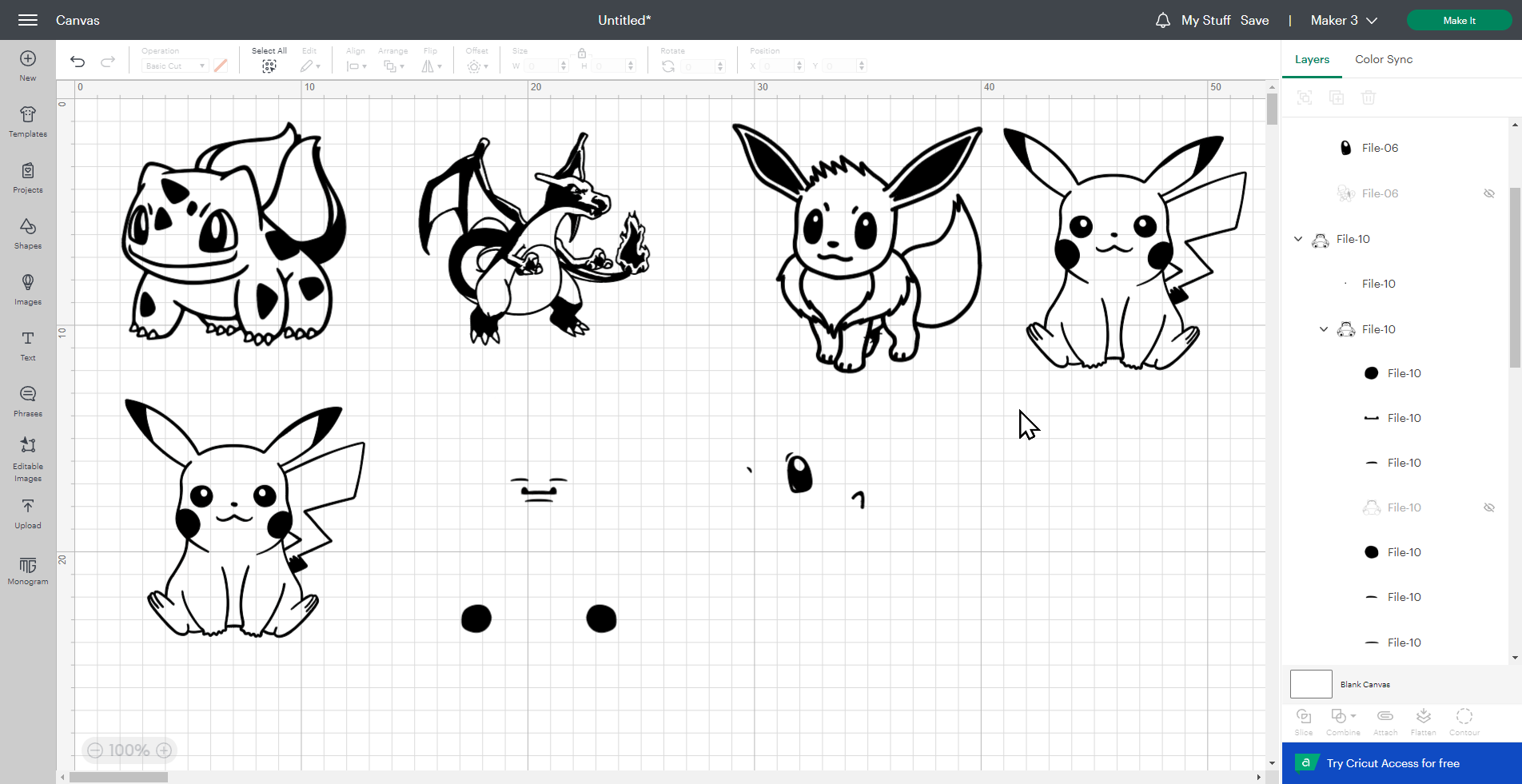Collapse the top-level File-10 group
Image resolution: width=1522 pixels, height=784 pixels.
point(1298,239)
